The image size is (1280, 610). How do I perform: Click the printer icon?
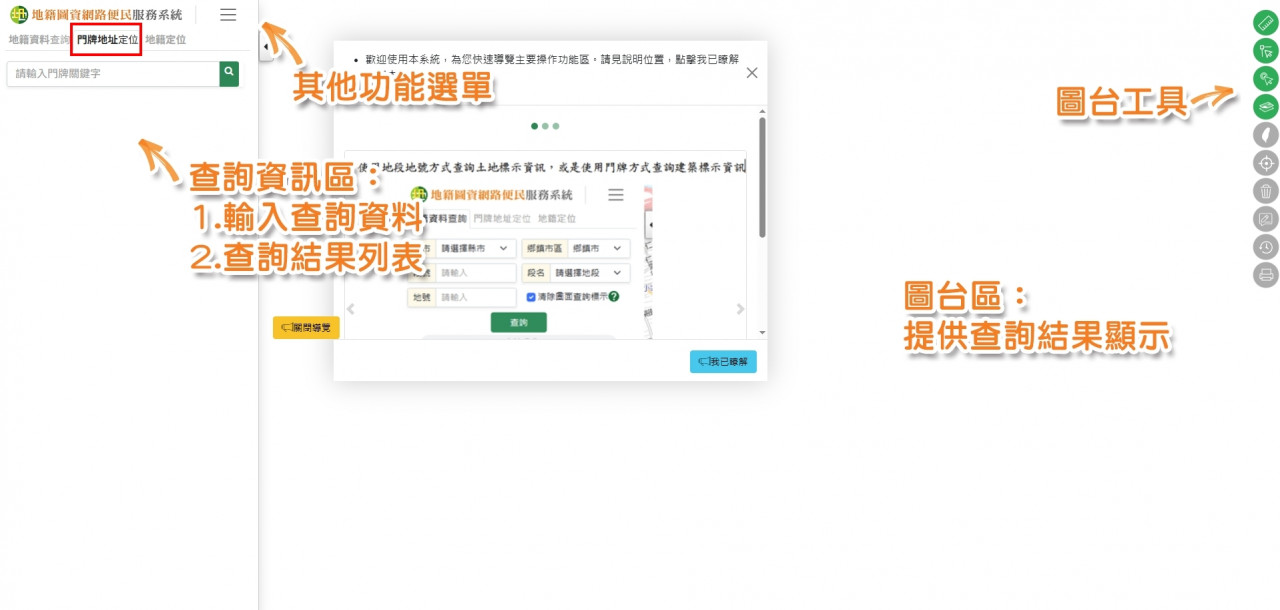click(1266, 275)
